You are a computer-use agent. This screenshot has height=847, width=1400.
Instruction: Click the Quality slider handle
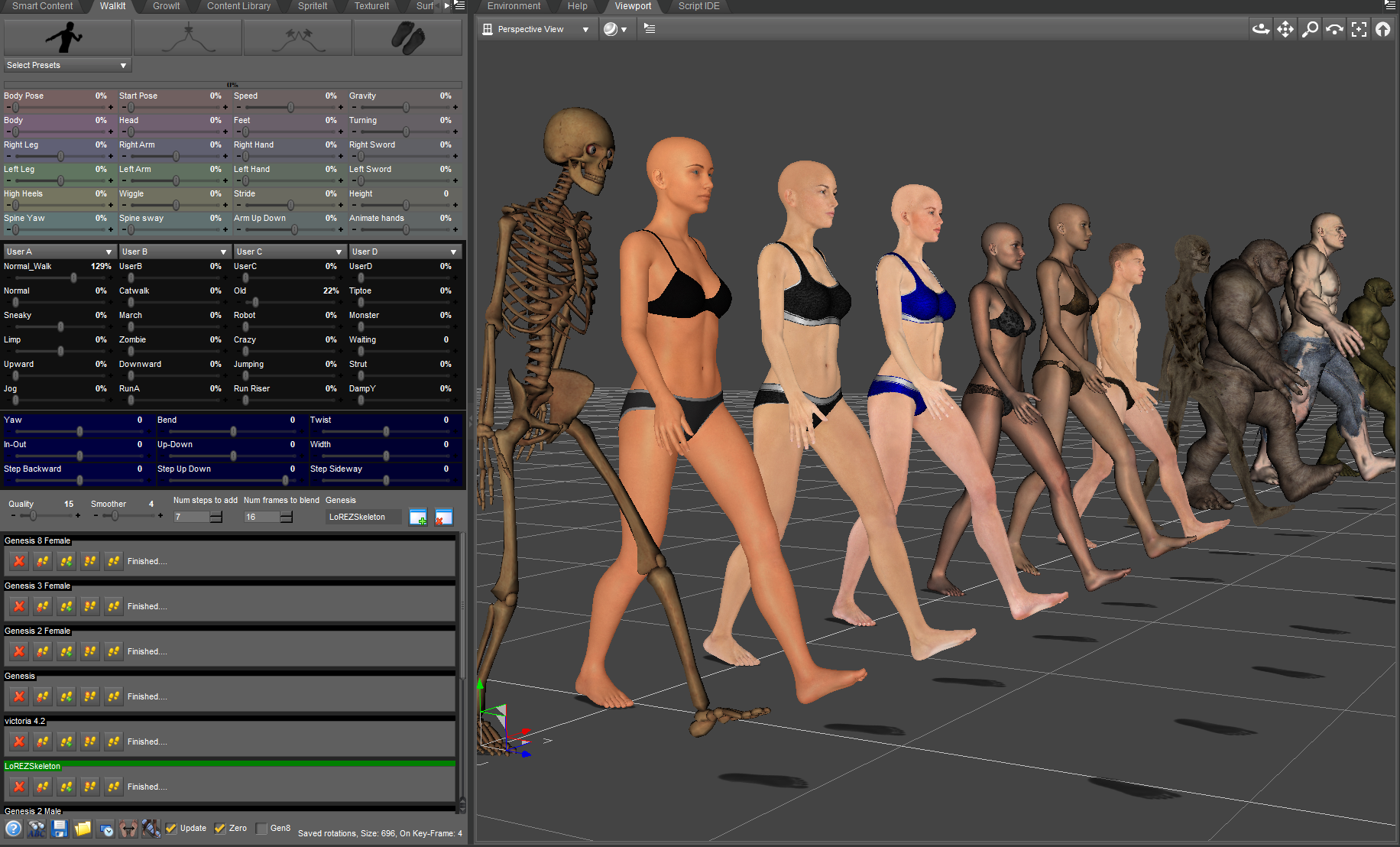pos(33,516)
